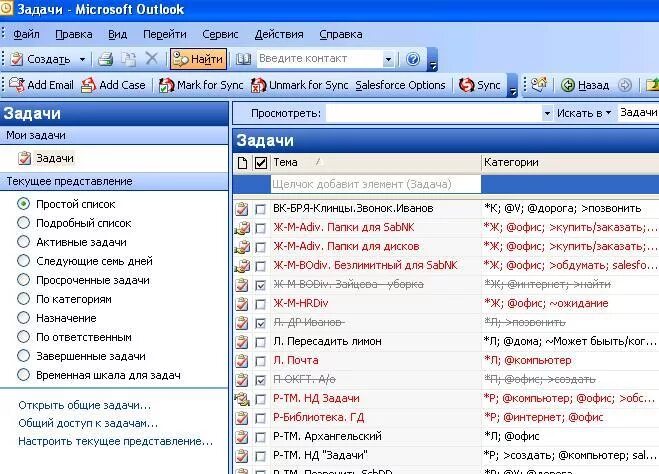The width and height of the screenshot is (659, 474).
Task: Click Unmark for Sync button
Action: pos(300,85)
